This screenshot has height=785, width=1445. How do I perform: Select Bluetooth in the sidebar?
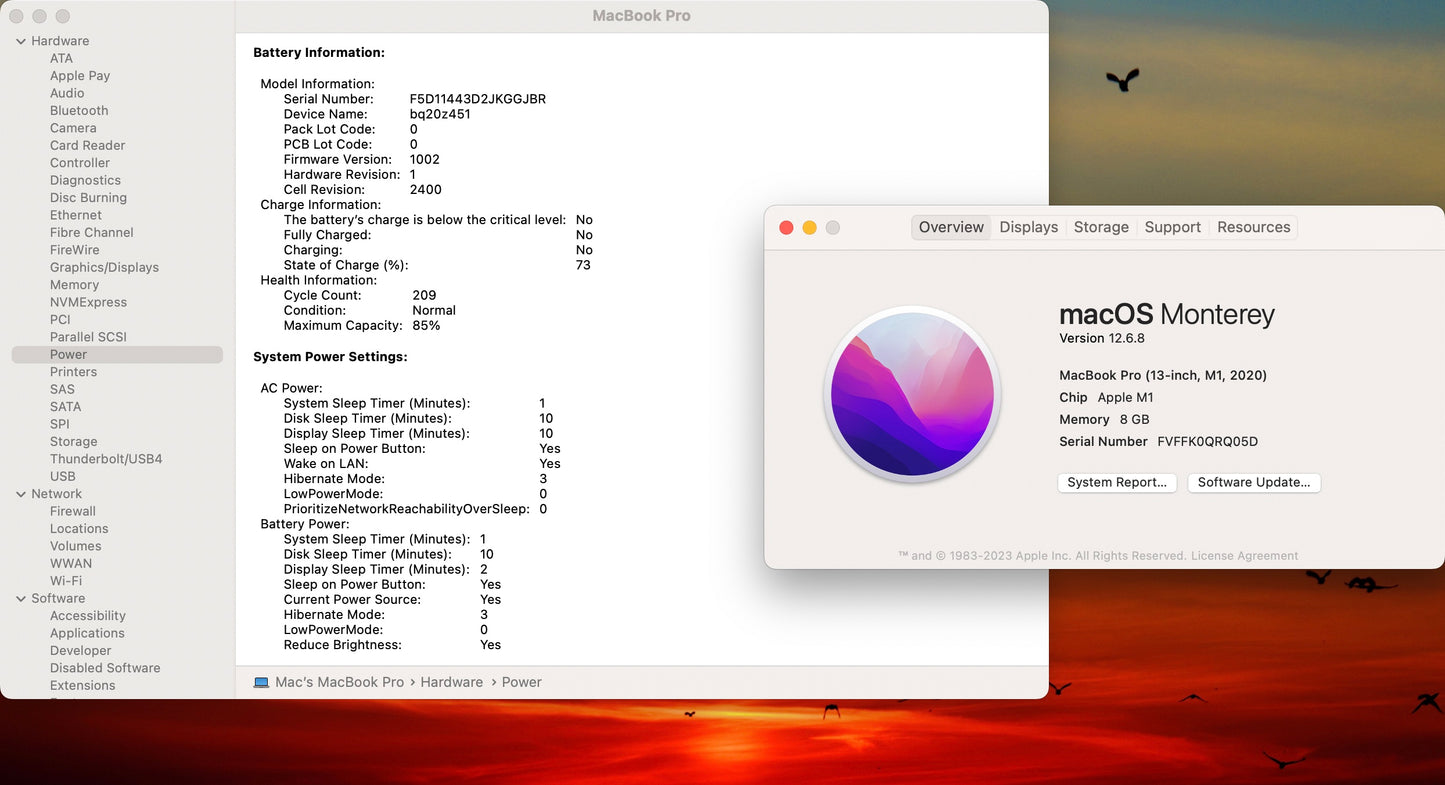tap(79, 111)
